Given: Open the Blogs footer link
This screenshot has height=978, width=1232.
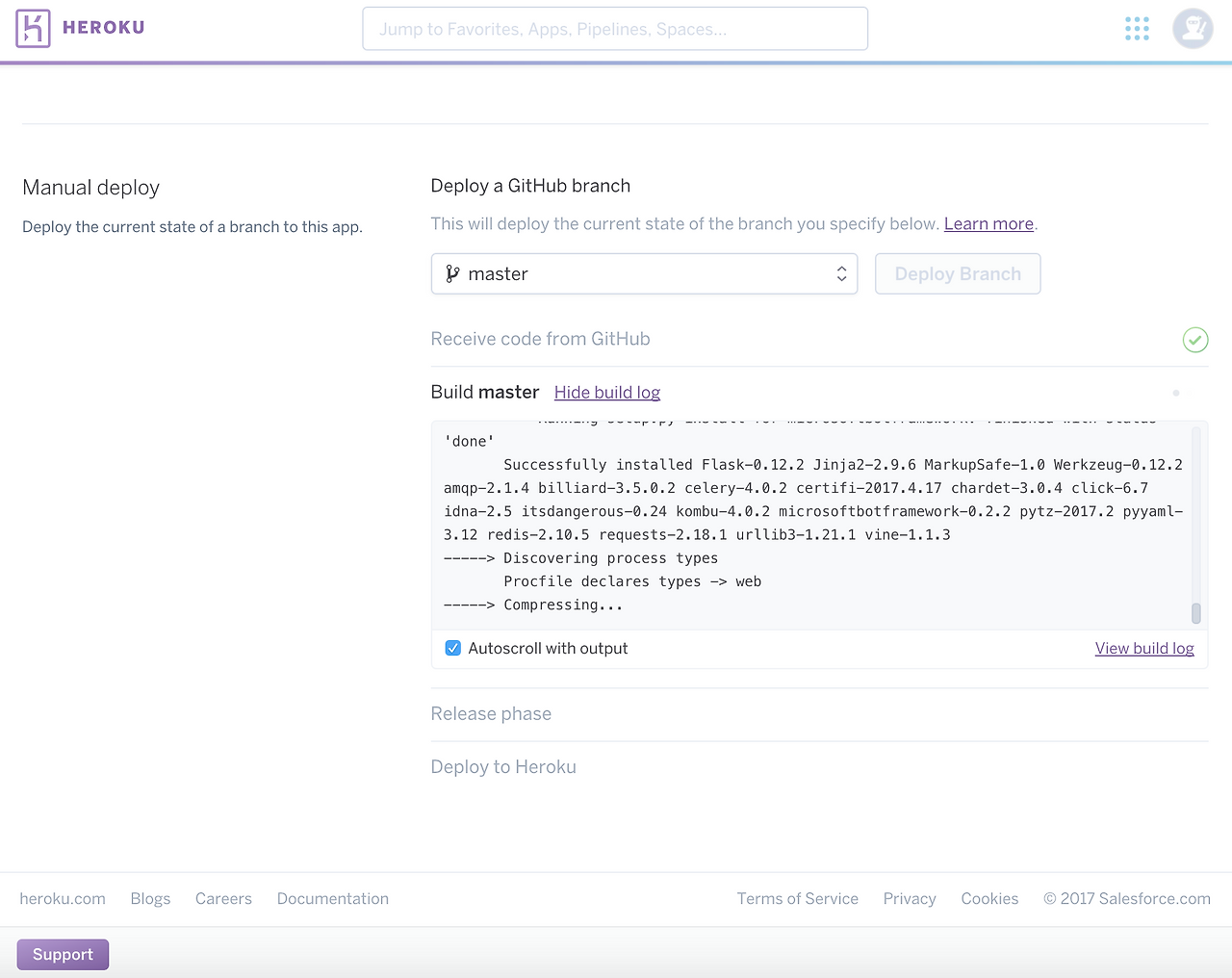Looking at the screenshot, I should (150, 899).
